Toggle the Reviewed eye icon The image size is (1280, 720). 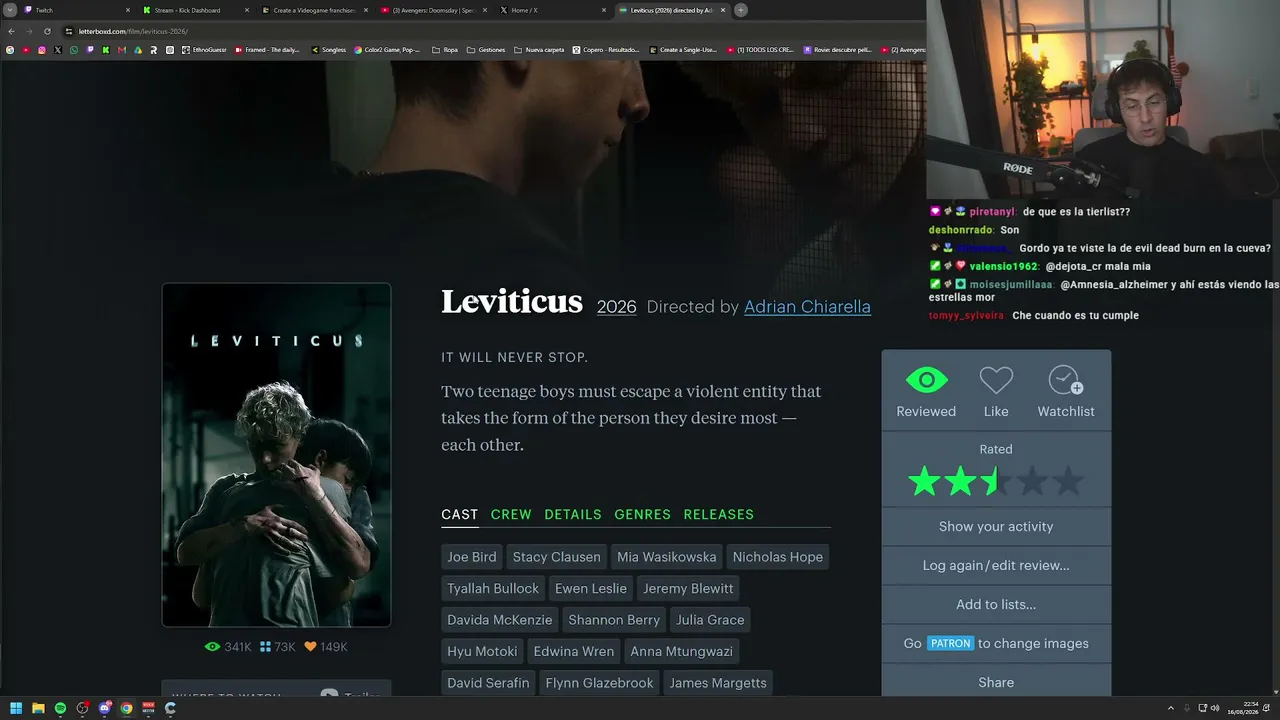click(926, 381)
